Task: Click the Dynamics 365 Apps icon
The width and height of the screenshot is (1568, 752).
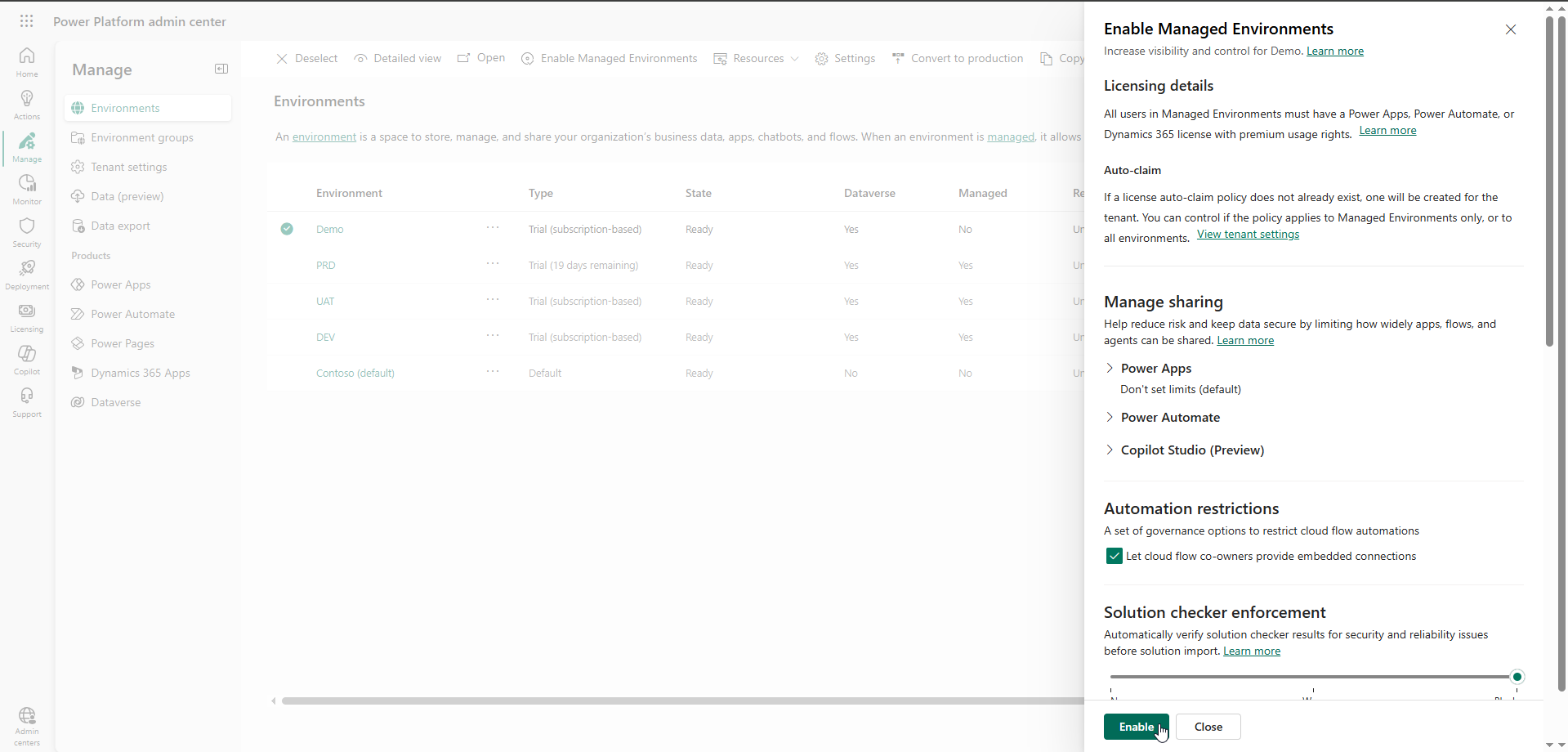Action: (78, 373)
